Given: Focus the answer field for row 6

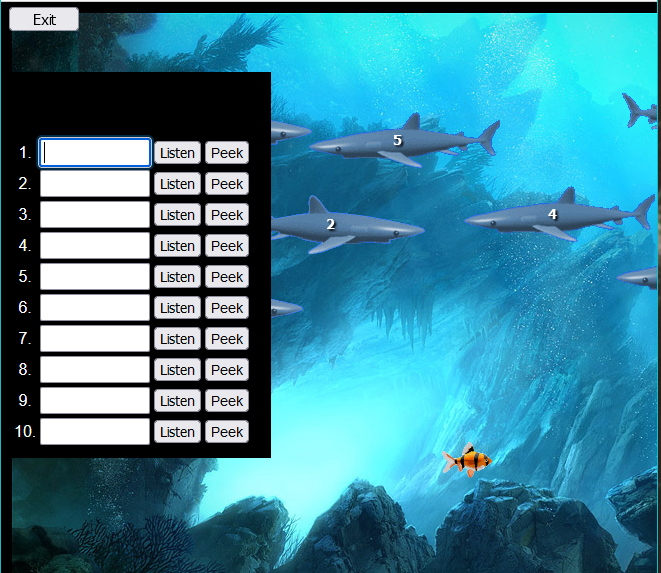Looking at the screenshot, I should pos(95,307).
